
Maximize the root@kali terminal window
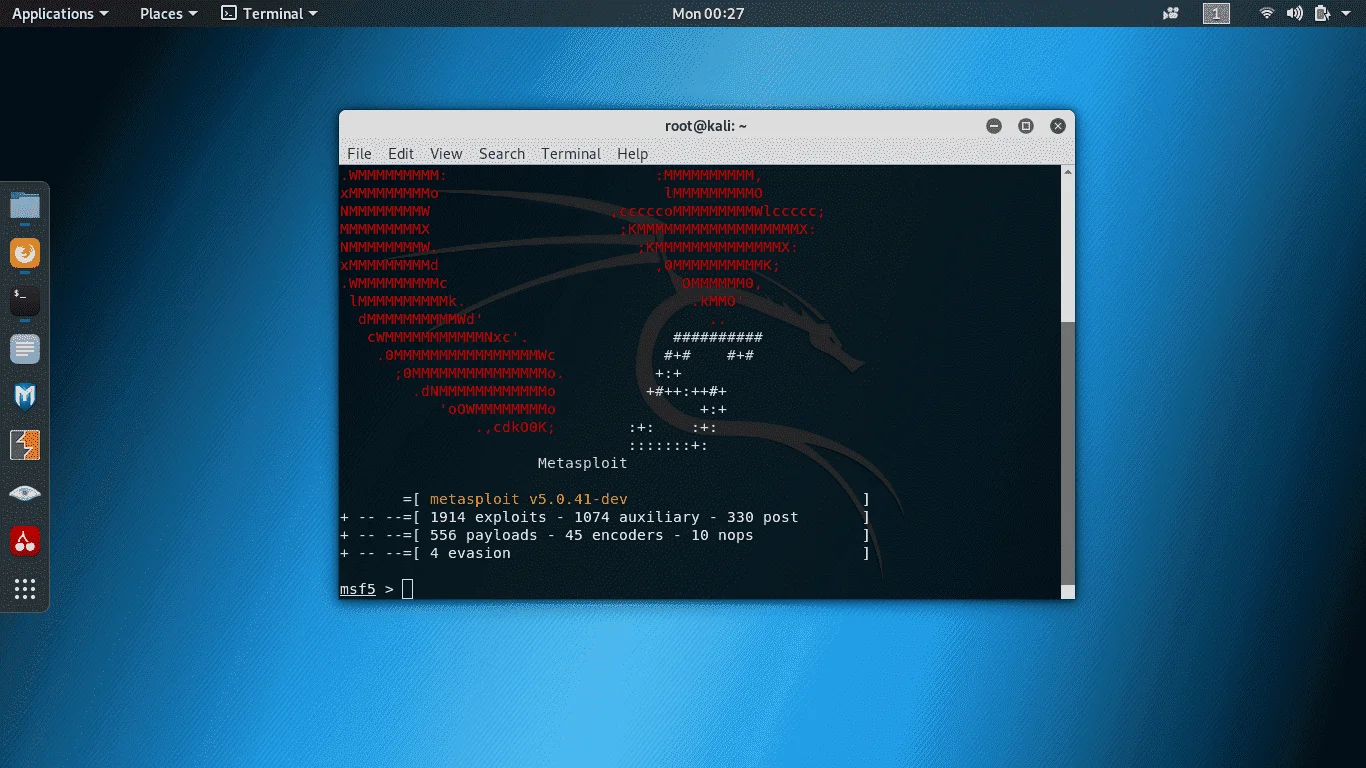[1026, 126]
